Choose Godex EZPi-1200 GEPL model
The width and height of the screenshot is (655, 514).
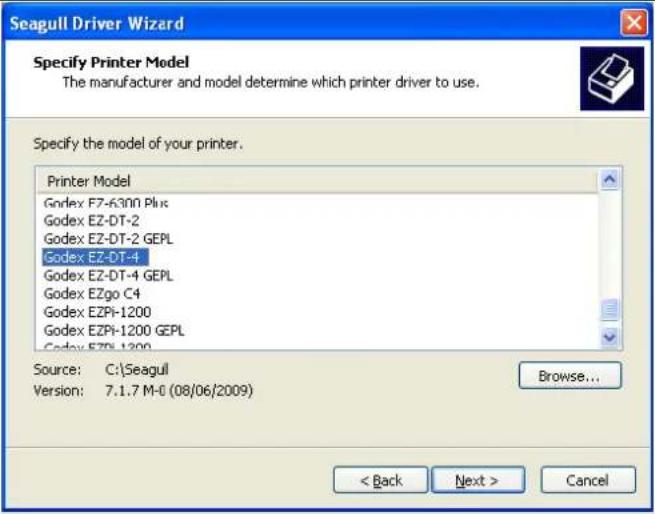tap(114, 331)
